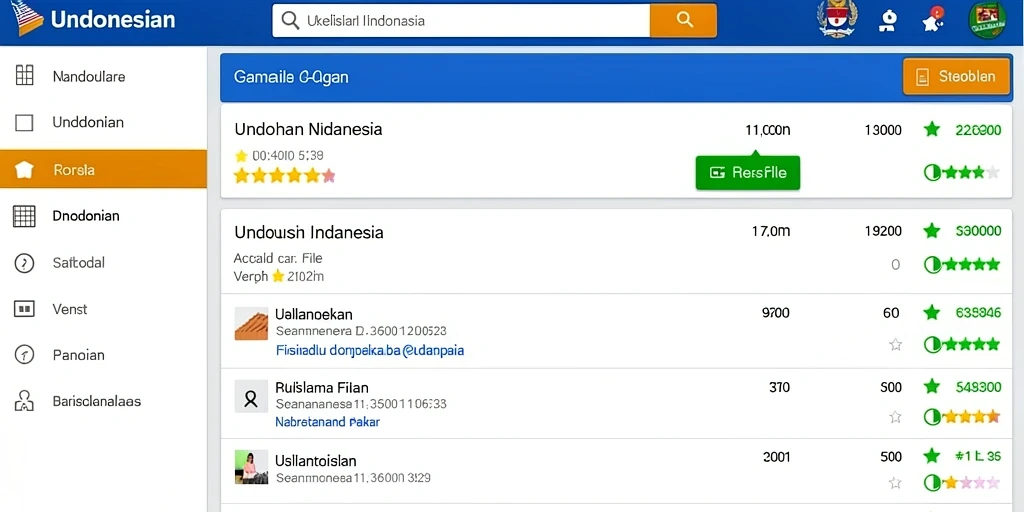
Task: Open the Undouish Indanesia entry title
Action: (309, 232)
